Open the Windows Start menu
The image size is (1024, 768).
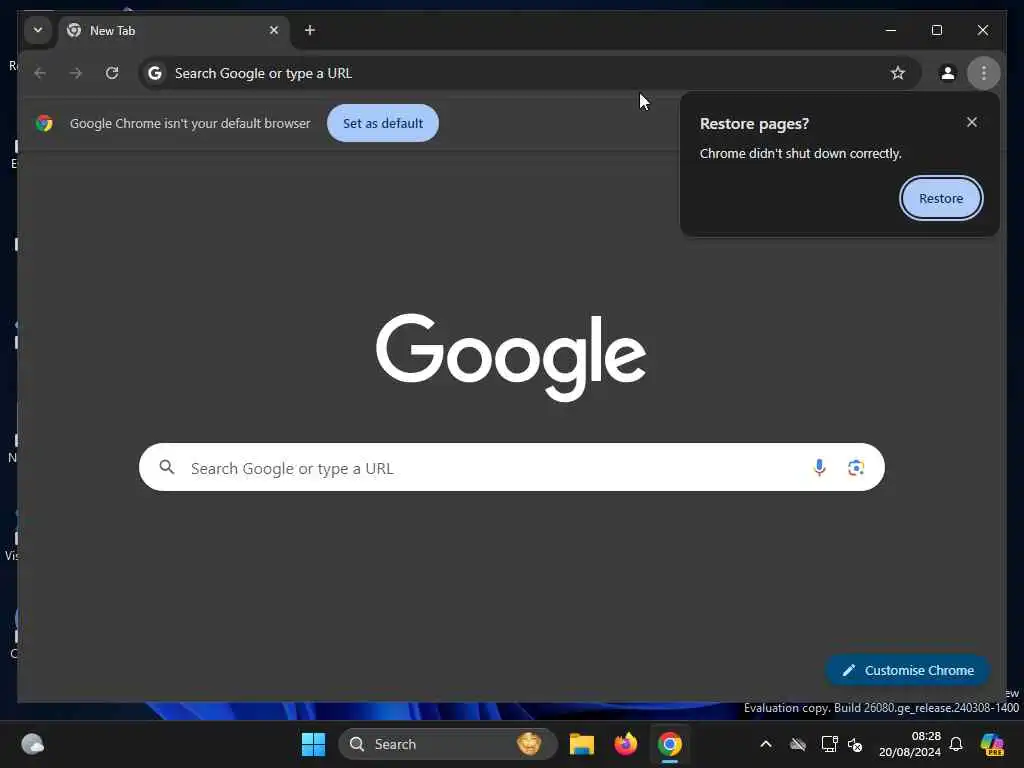coord(313,744)
